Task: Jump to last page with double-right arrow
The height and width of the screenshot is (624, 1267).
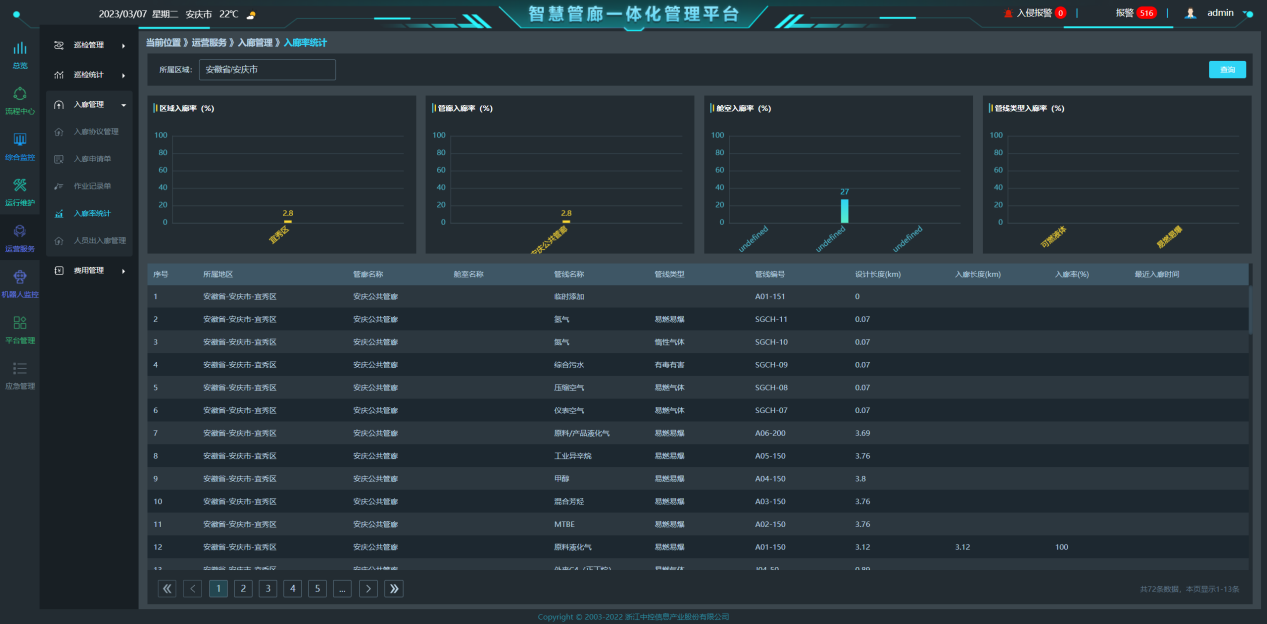Action: tap(394, 589)
